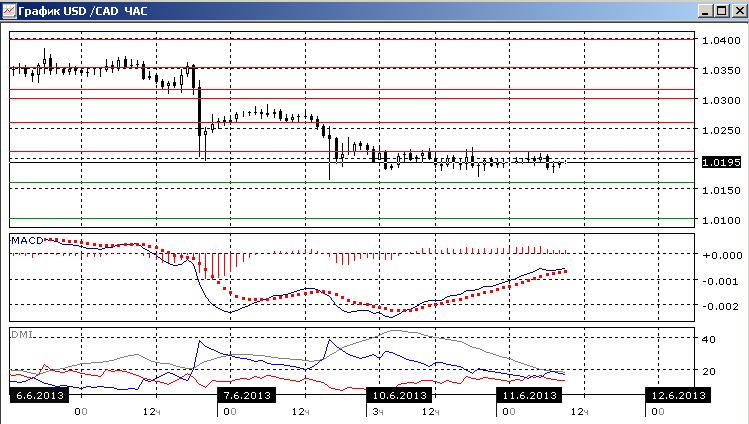Click the 40 level on DMI scale
Image resolution: width=749 pixels, height=424 pixels.
coord(708,339)
